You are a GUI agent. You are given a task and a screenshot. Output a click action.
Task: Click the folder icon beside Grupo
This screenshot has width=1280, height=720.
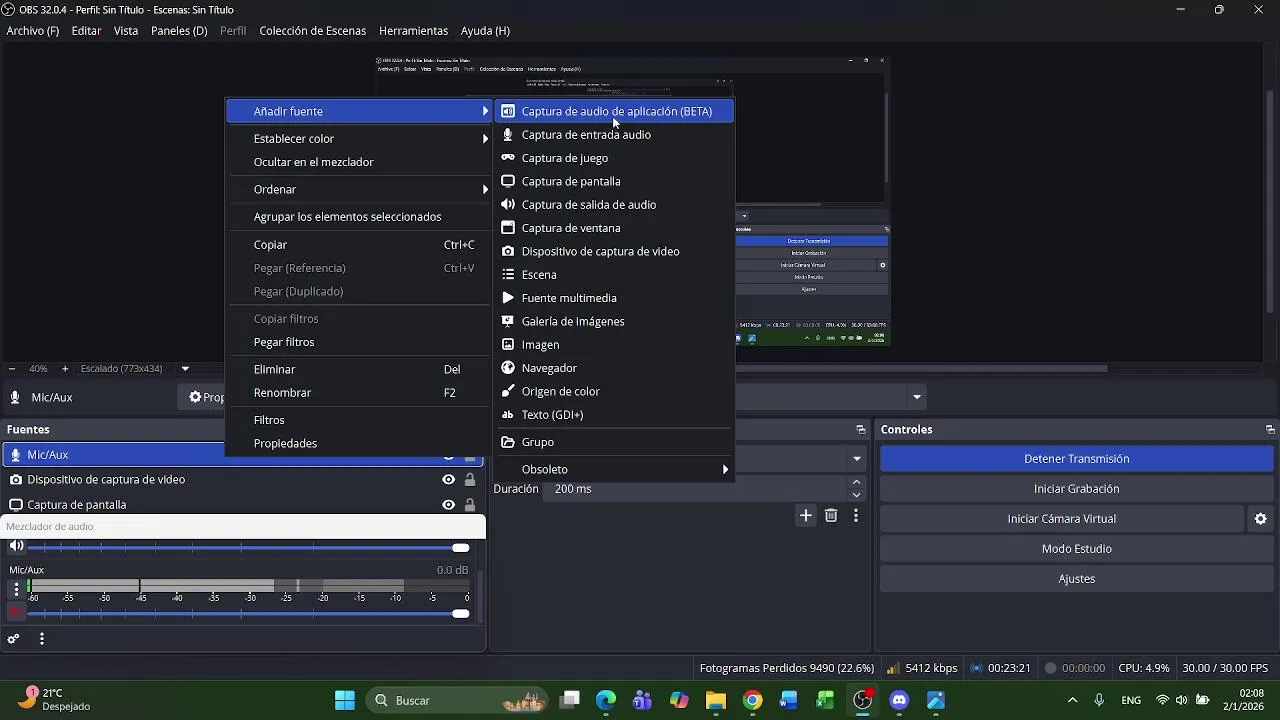pos(508,442)
